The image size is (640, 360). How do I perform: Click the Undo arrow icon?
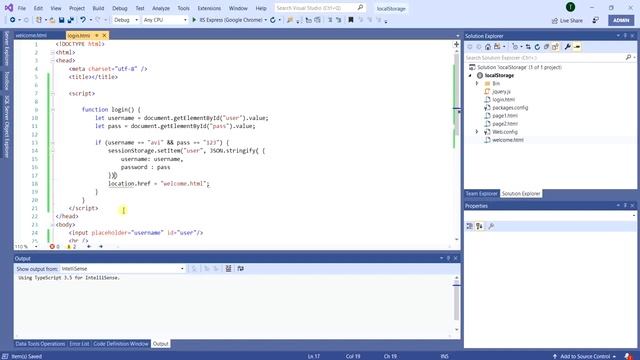[x=83, y=20]
